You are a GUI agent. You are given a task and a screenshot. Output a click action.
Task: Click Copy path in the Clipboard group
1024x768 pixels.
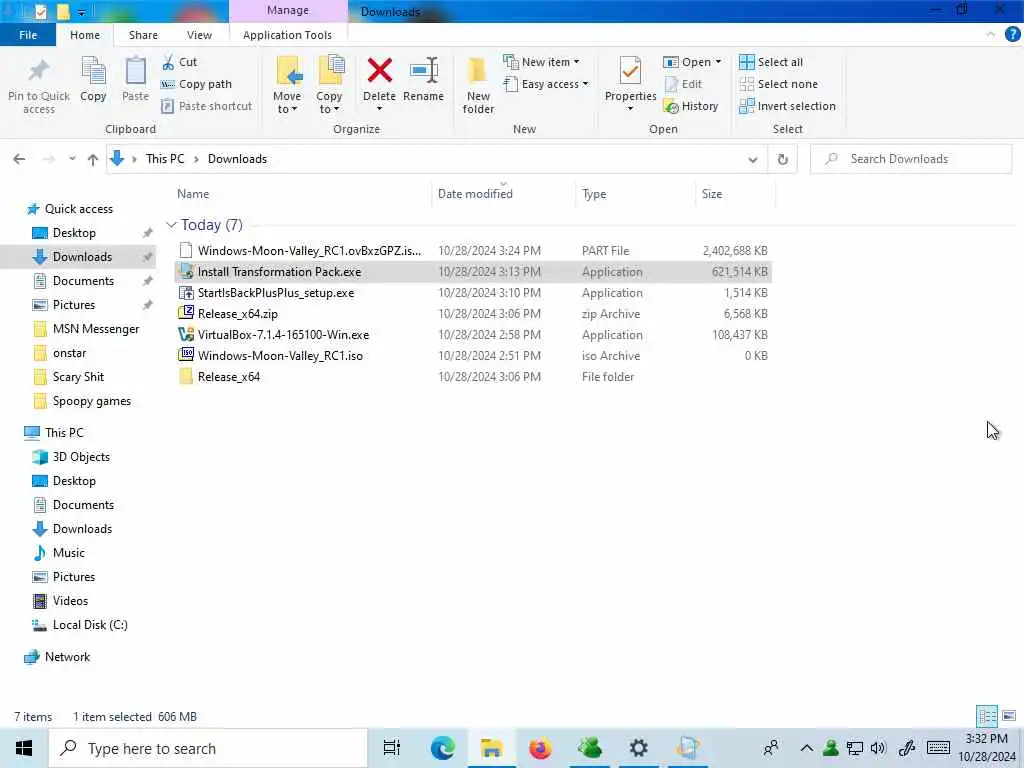[x=196, y=84]
